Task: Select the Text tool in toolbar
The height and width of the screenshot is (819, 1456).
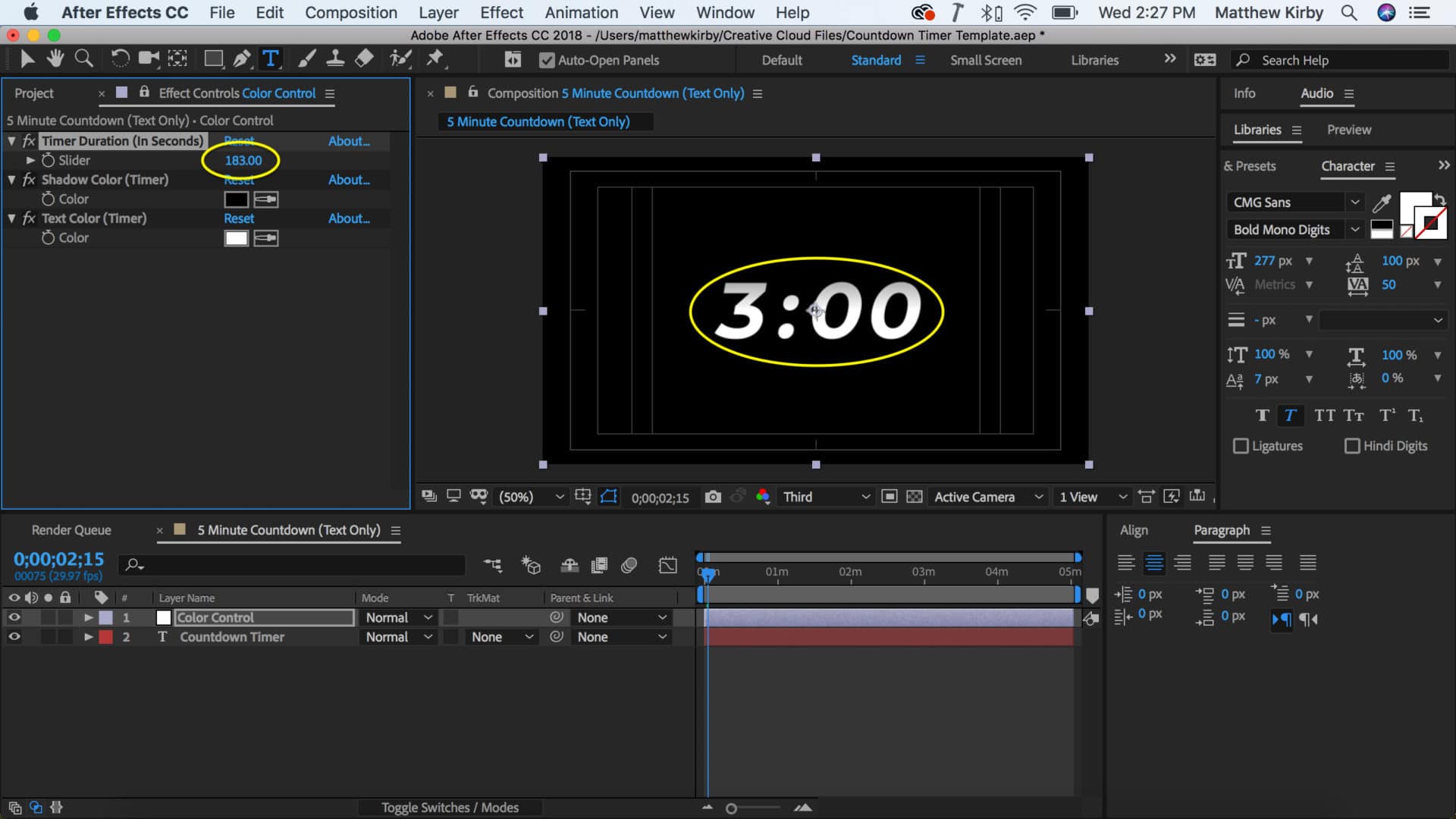Action: tap(270, 59)
